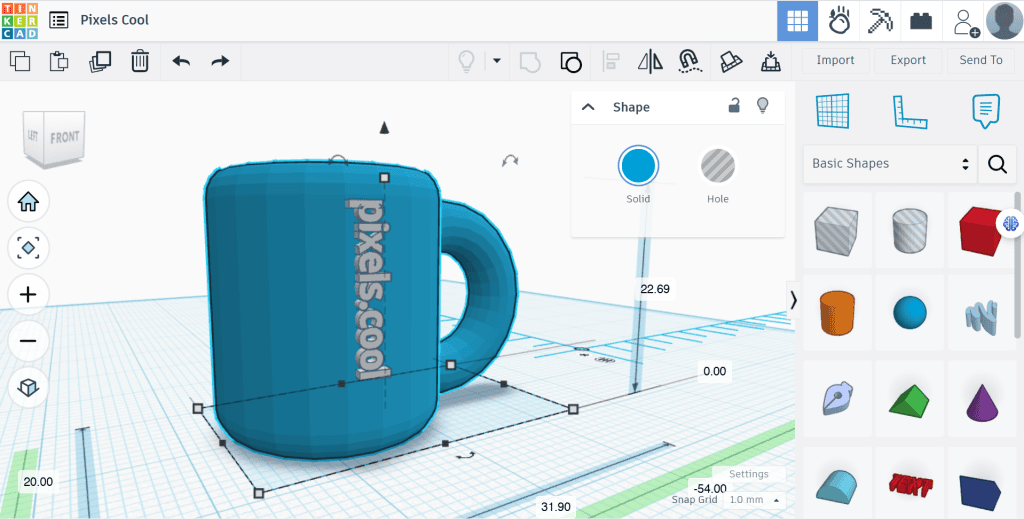
Task: Toggle the perspective/orthographic view cube icon
Action: (x=28, y=388)
